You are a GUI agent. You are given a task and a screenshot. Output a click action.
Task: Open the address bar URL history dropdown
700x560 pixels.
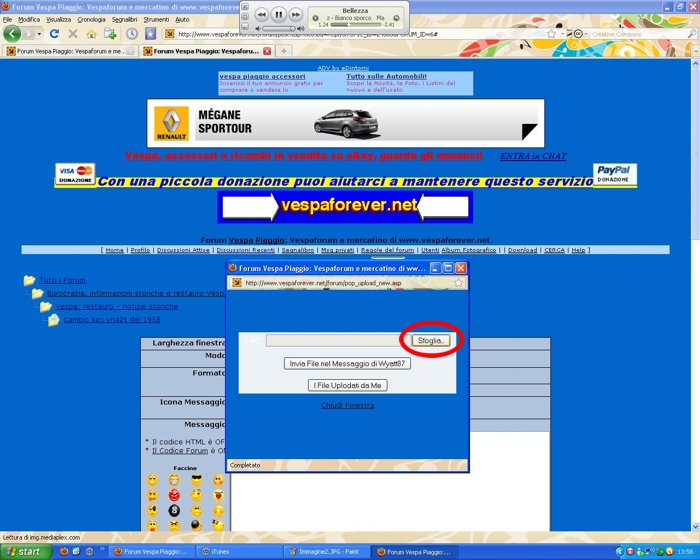562,34
